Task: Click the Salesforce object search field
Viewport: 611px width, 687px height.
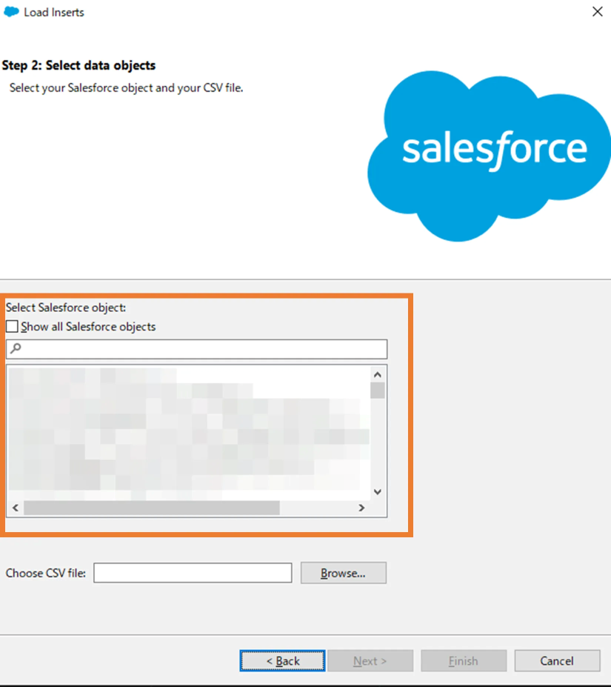Action: tap(197, 349)
